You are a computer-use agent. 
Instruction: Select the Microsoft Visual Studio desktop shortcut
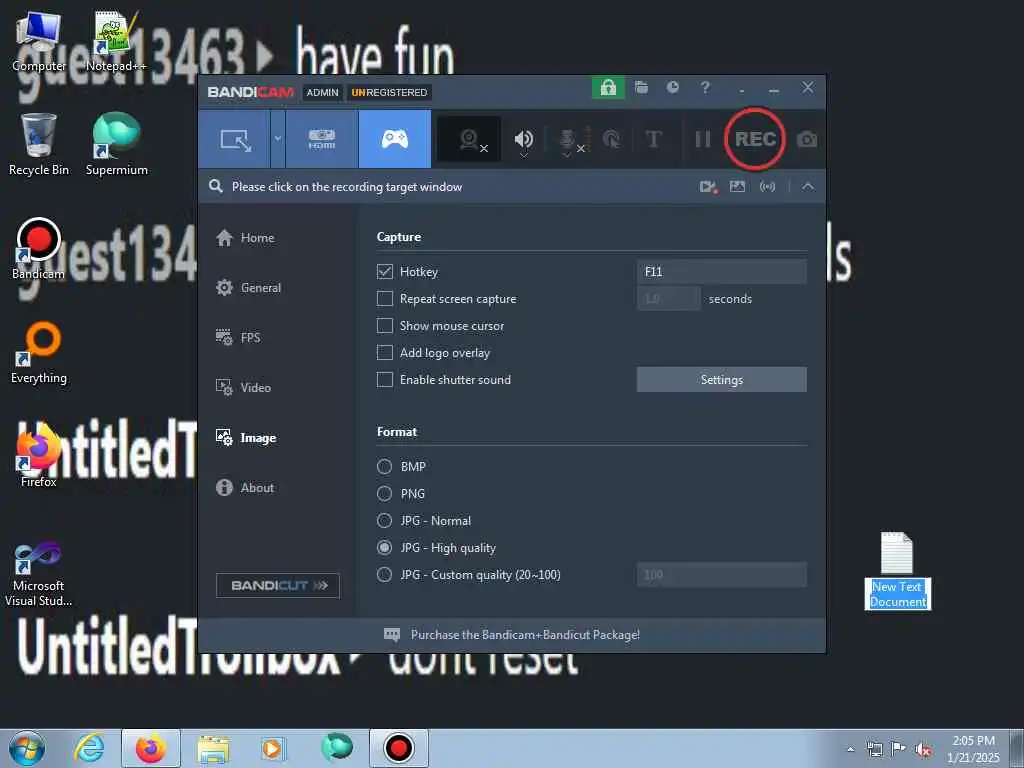[39, 574]
